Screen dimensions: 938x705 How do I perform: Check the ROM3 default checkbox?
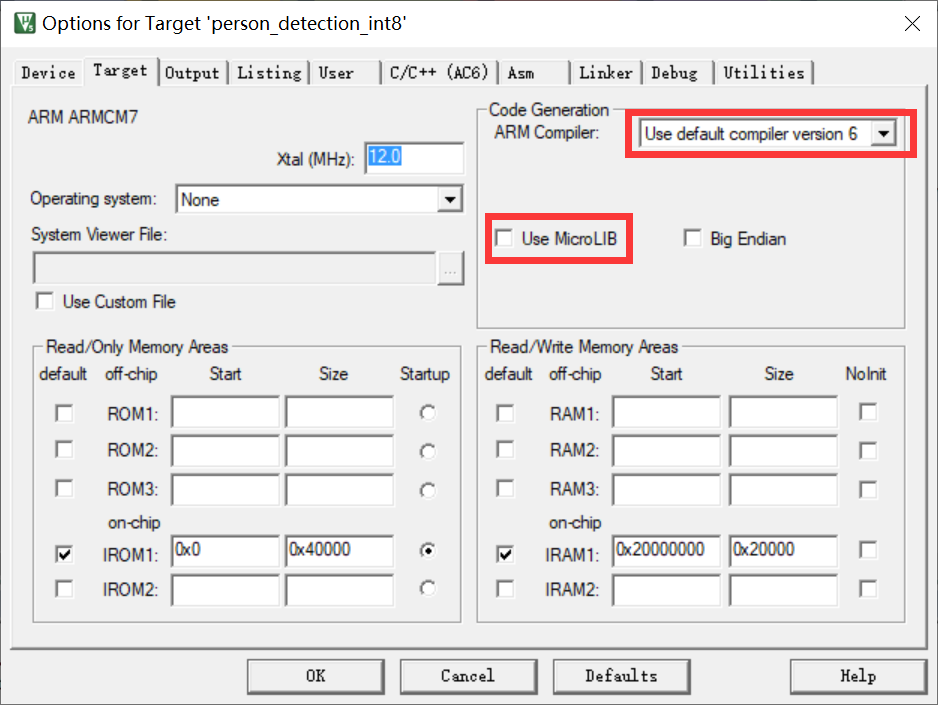tap(64, 489)
